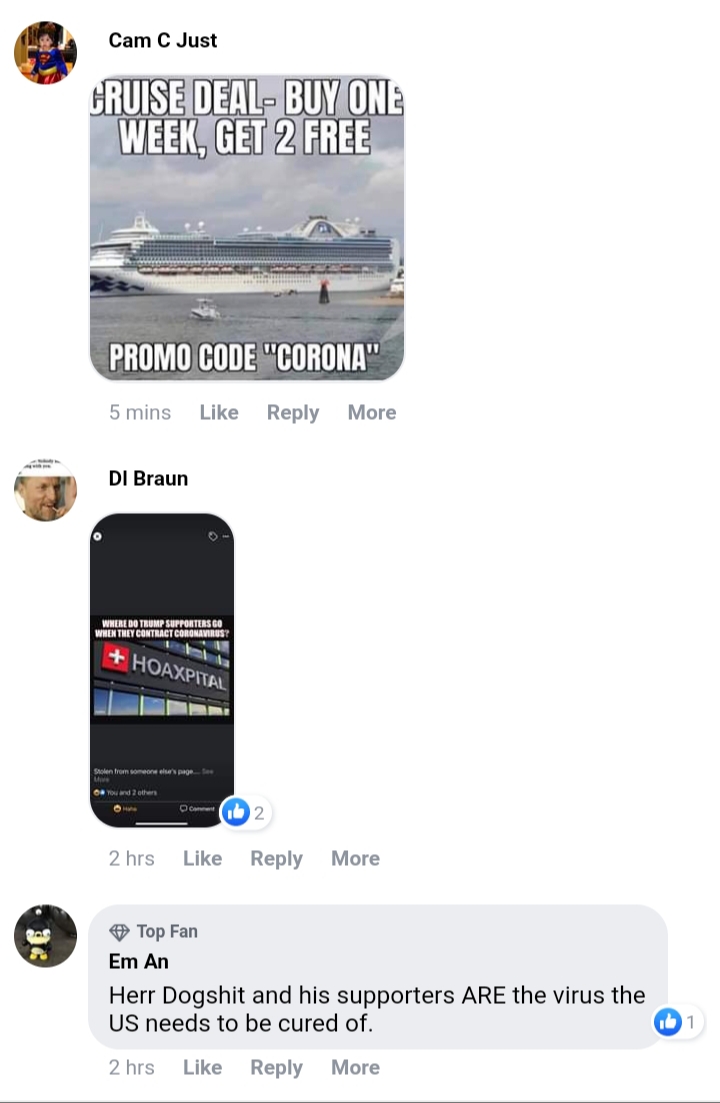This screenshot has width=720, height=1103.
Task: Open Cam C Just's profile picture
Action: click(46, 53)
